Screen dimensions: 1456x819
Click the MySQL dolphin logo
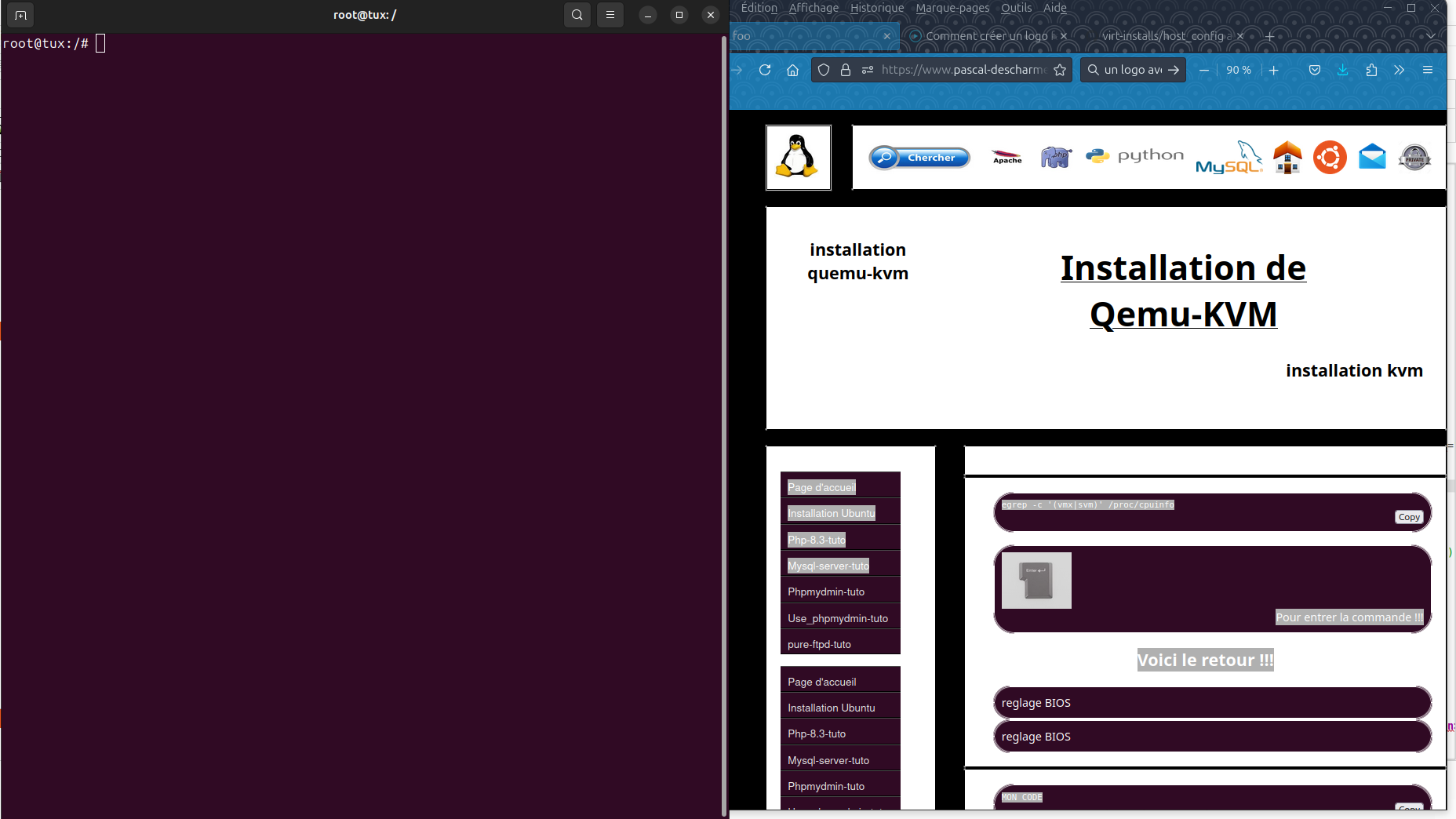click(x=1228, y=158)
